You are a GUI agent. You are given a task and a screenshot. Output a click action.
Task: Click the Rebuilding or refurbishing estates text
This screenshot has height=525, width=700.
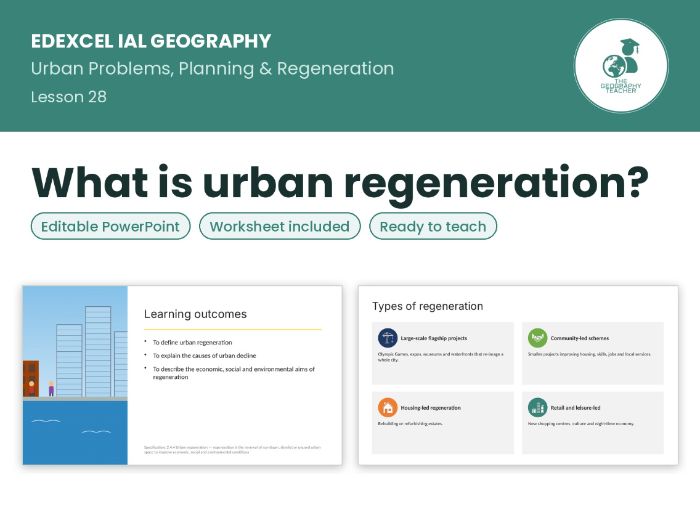(410, 423)
